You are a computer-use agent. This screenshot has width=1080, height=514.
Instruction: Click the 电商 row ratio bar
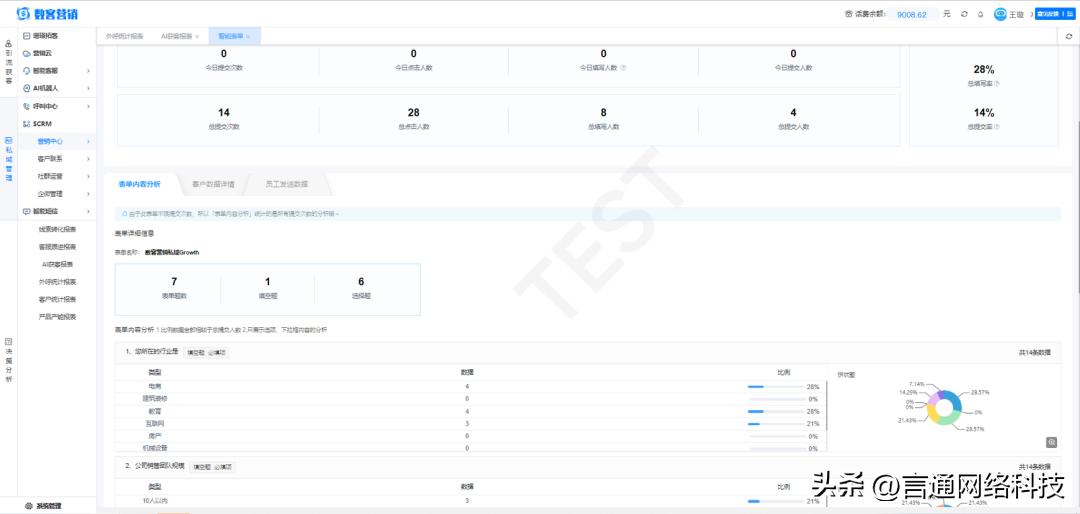[775, 387]
